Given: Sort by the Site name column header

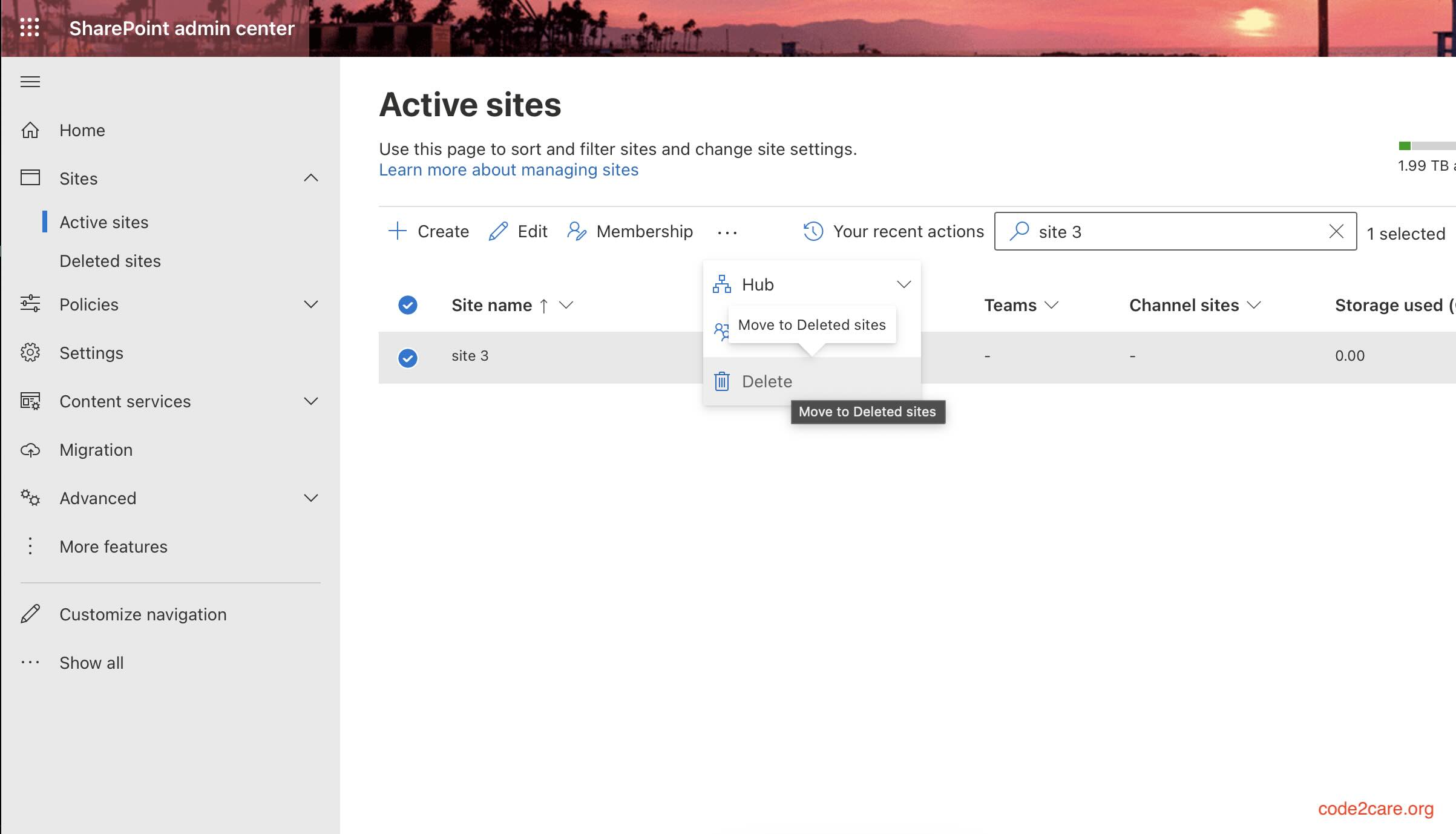Looking at the screenshot, I should pyautogui.click(x=491, y=305).
